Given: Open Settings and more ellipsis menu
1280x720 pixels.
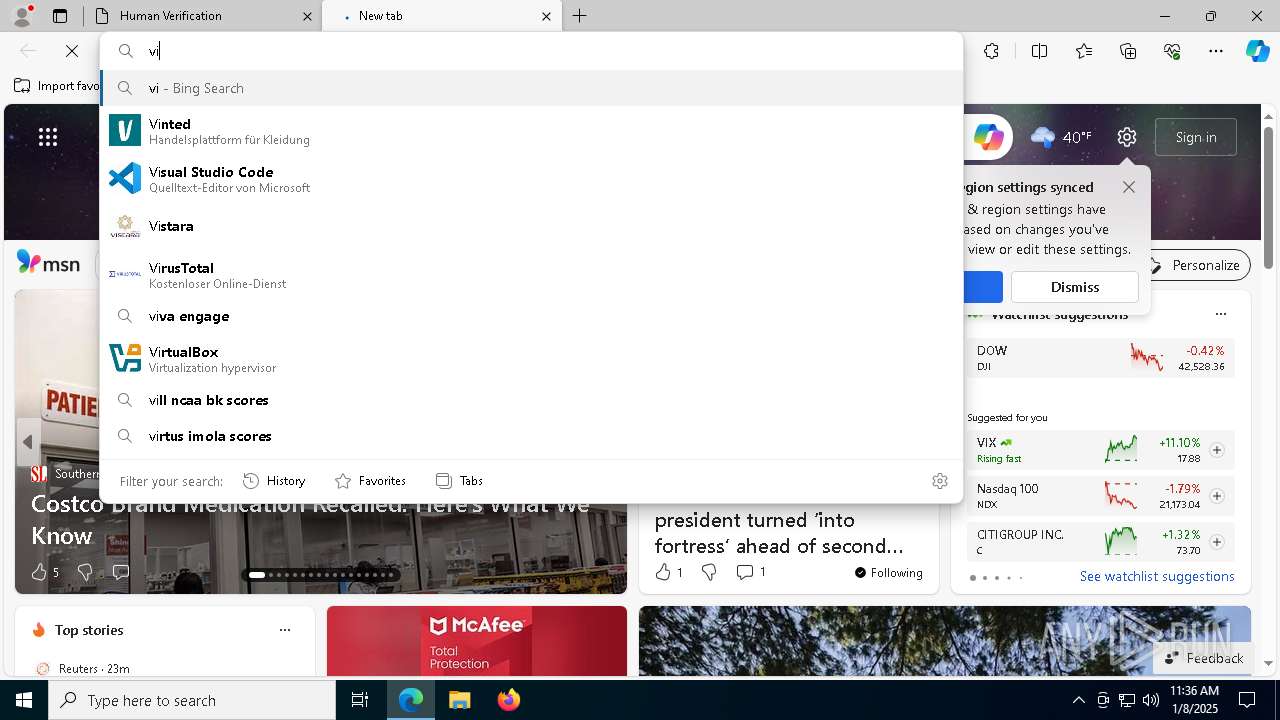Looking at the screenshot, I should click(1216, 51).
